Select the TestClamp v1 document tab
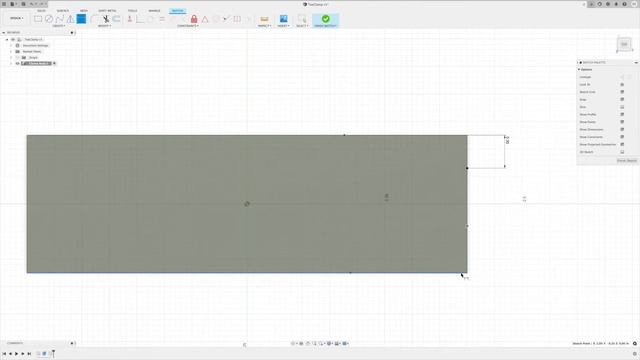Viewport: 640px width, 360px height. pos(316,4)
